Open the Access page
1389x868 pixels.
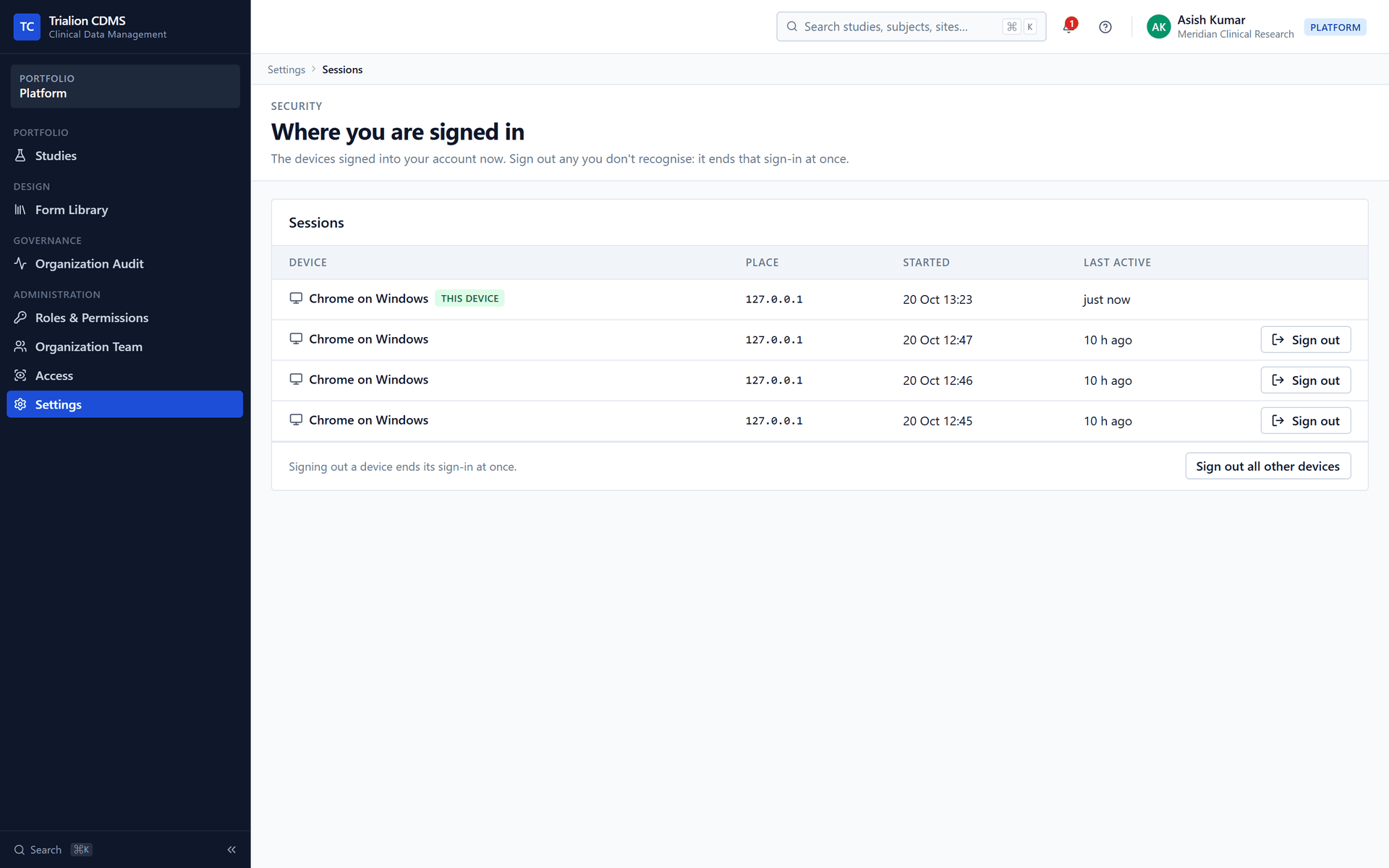click(x=124, y=375)
